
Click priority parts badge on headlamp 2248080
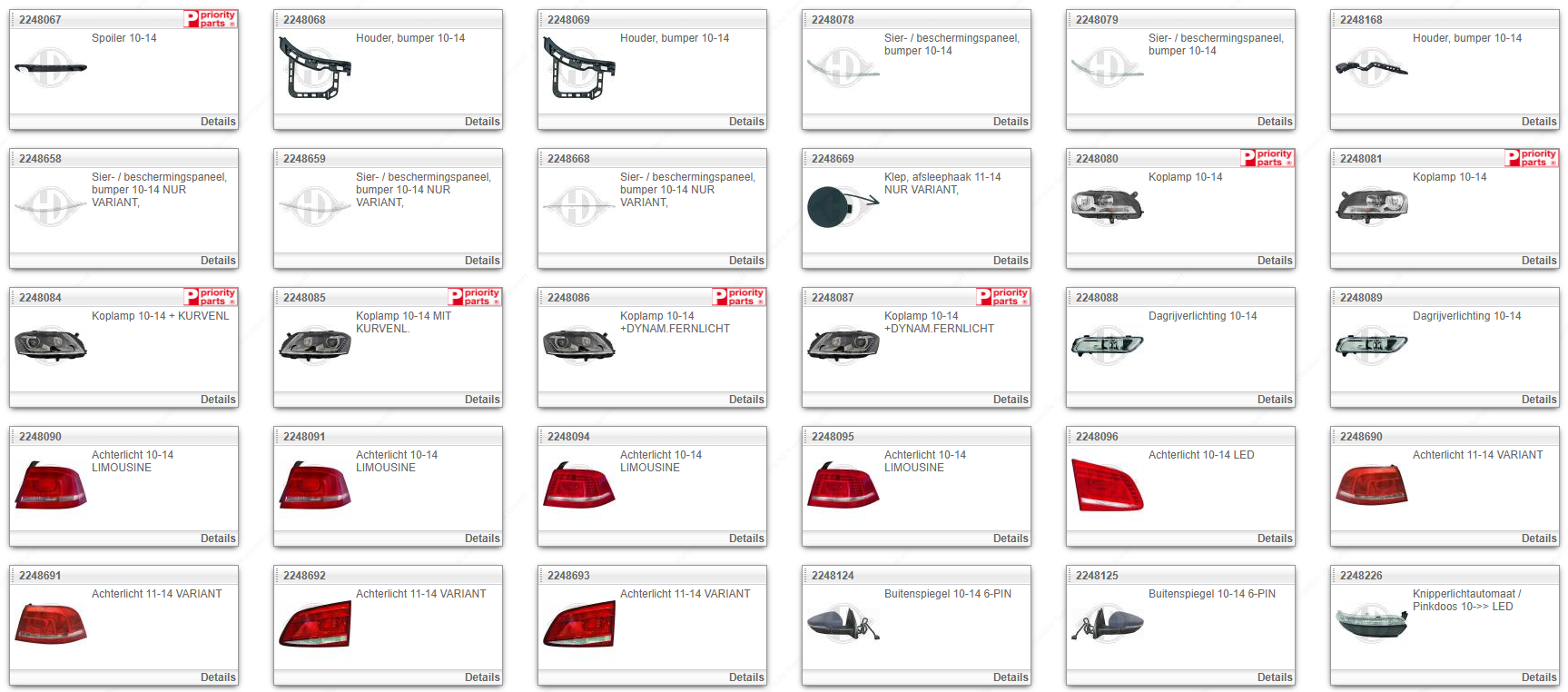[x=1267, y=158]
